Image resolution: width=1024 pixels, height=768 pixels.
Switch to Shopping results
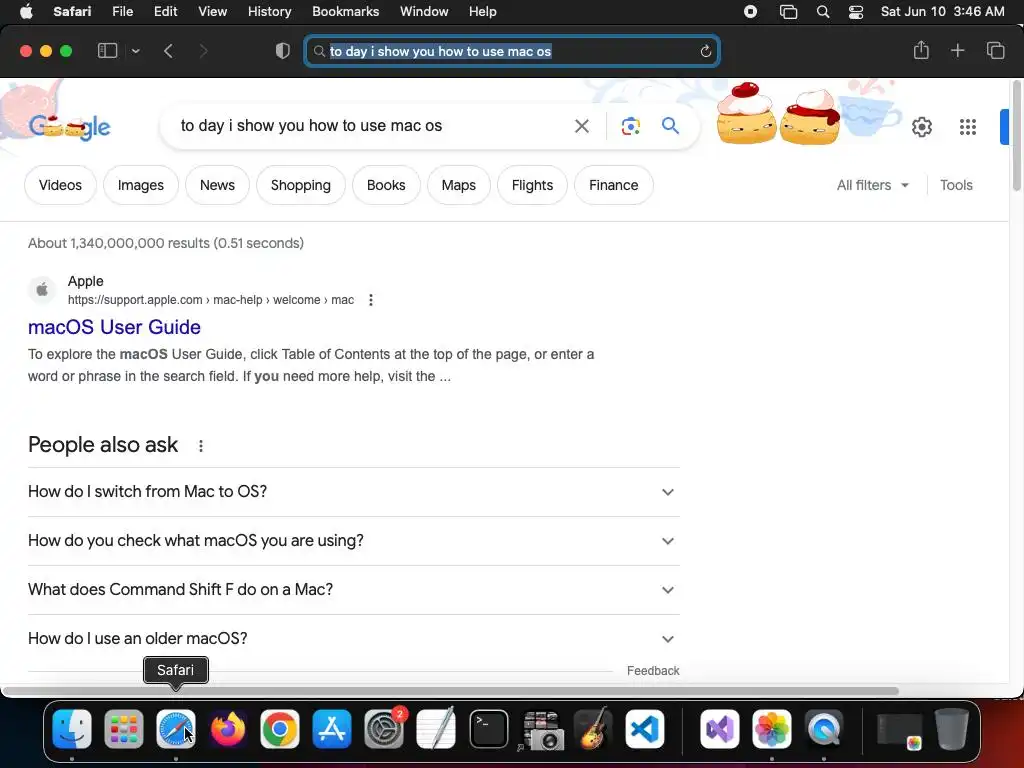pos(300,185)
